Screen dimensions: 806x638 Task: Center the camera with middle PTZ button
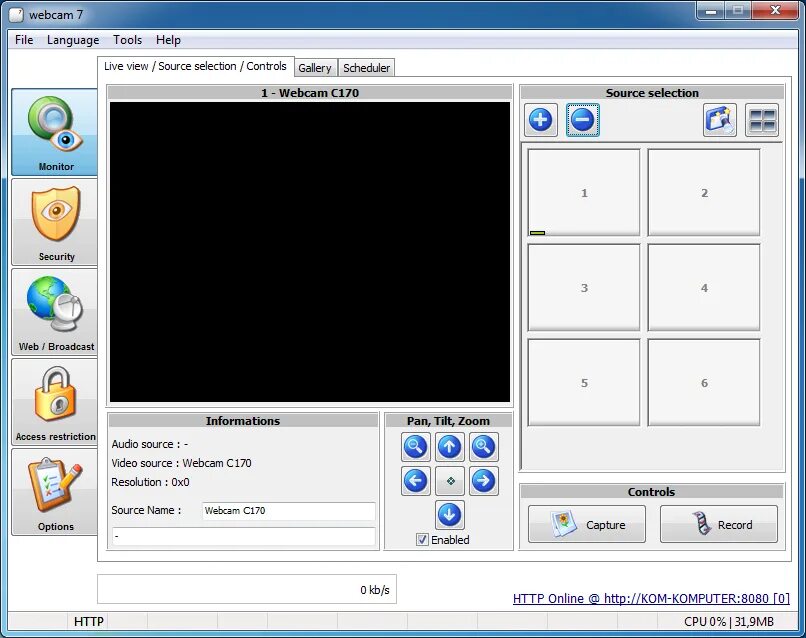click(x=450, y=481)
